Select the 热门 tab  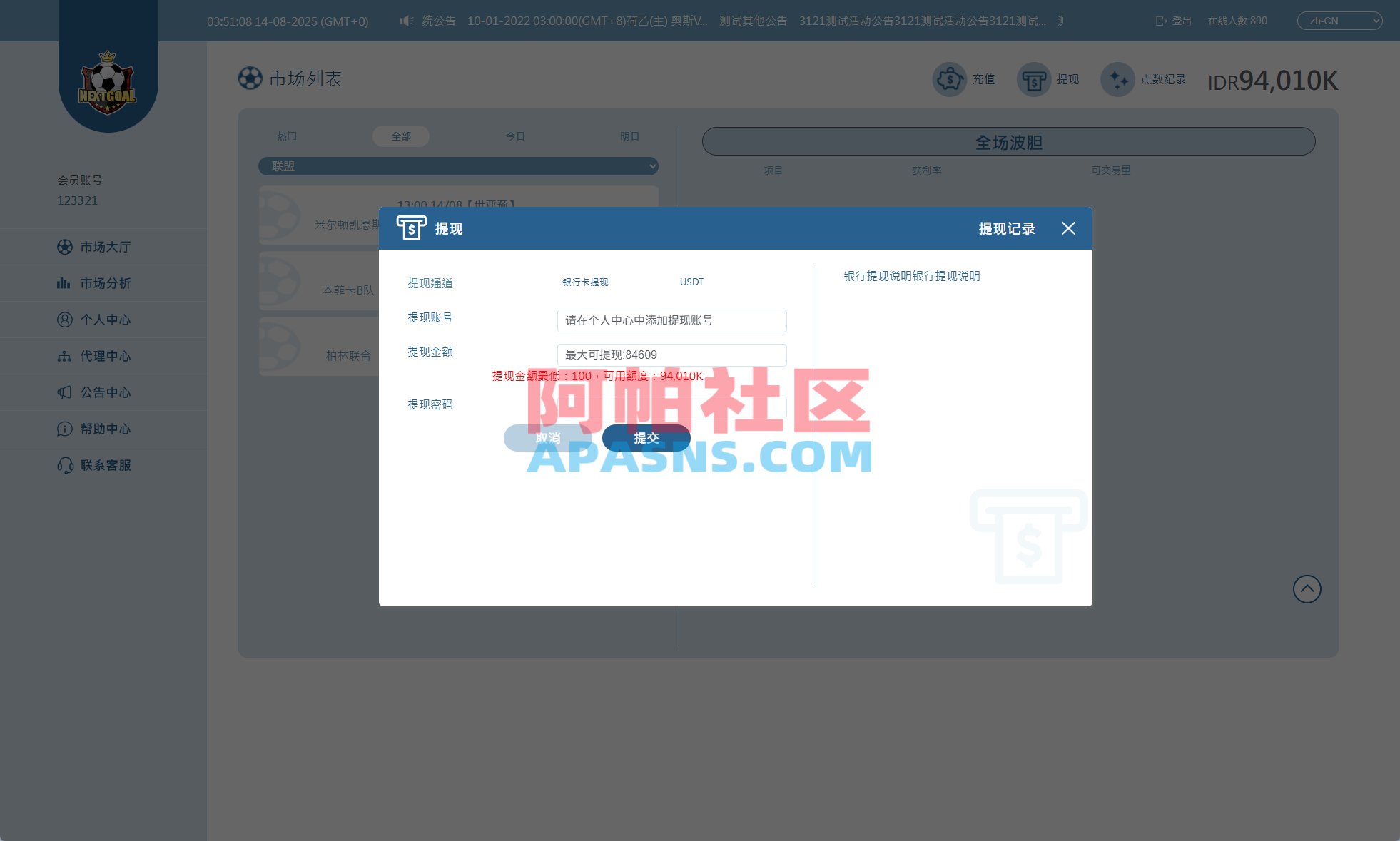286,136
